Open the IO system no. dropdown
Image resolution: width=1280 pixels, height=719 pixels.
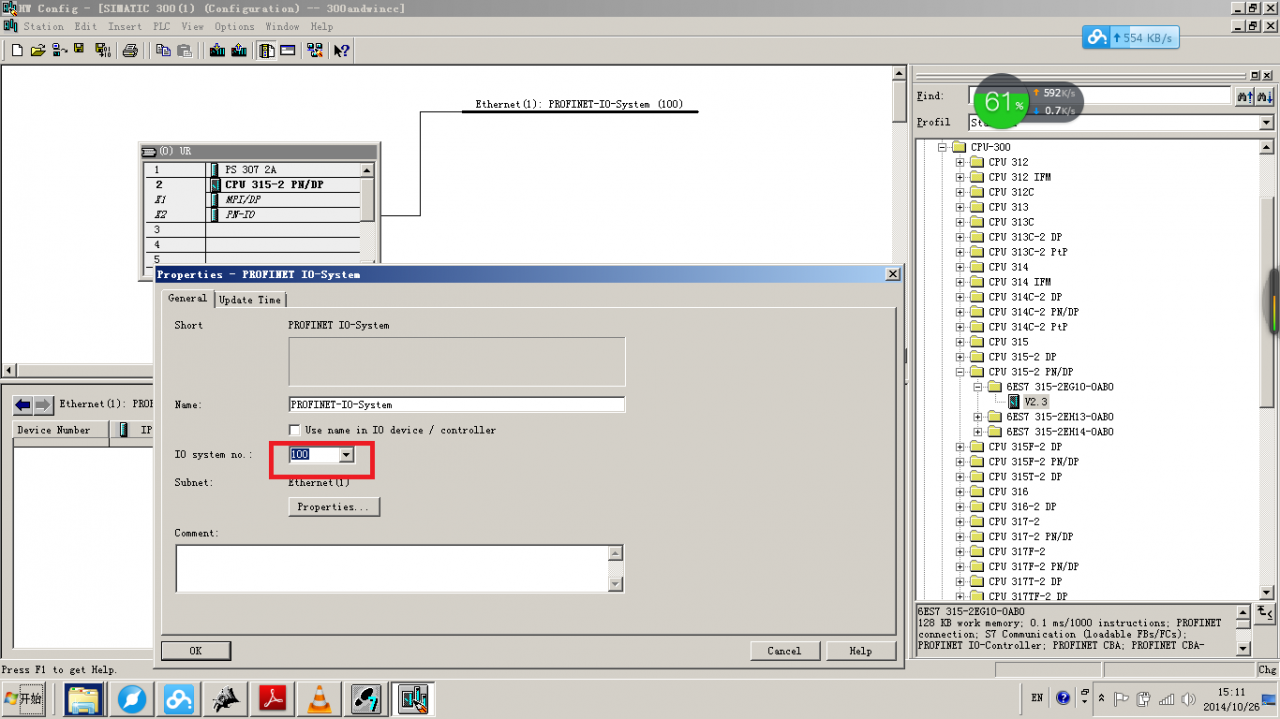pyautogui.click(x=346, y=455)
